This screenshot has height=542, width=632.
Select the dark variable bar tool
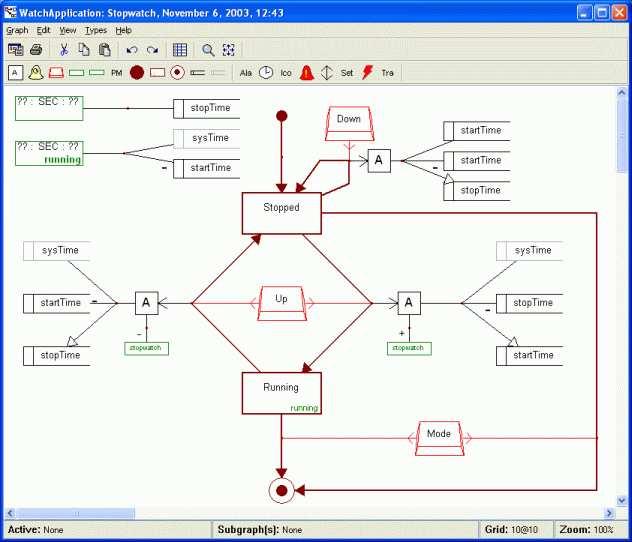[x=198, y=73]
